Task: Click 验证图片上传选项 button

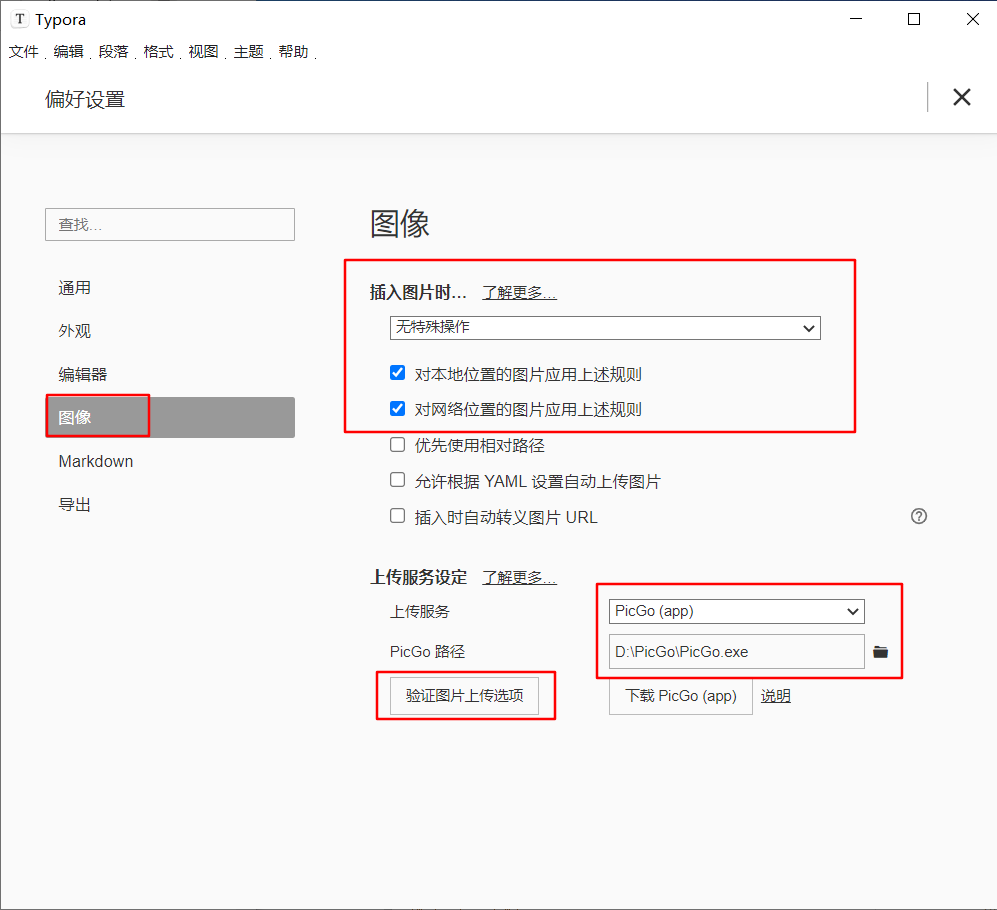Action: coord(464,696)
